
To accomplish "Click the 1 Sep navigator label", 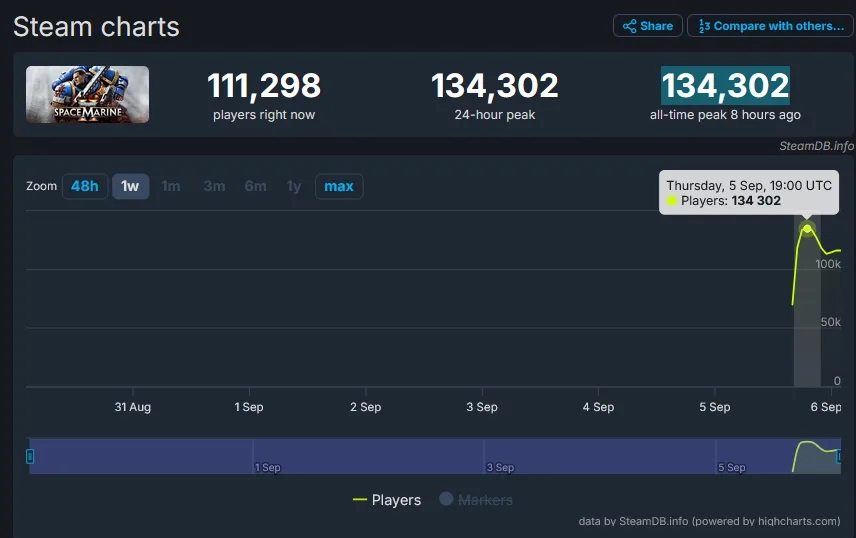I will coord(268,468).
